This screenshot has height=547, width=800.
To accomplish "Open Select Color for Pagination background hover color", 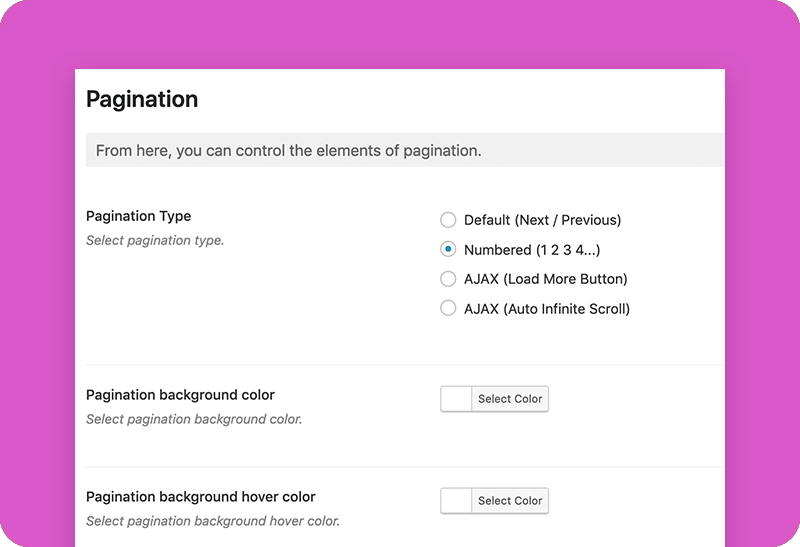I will (510, 501).
